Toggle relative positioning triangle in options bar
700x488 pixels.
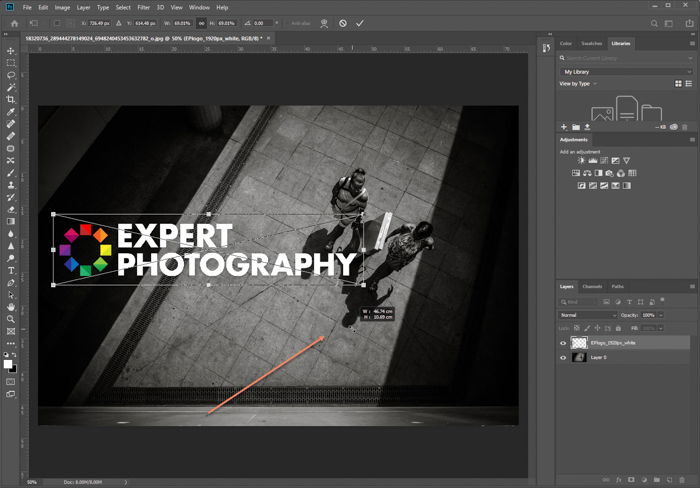click(x=119, y=23)
